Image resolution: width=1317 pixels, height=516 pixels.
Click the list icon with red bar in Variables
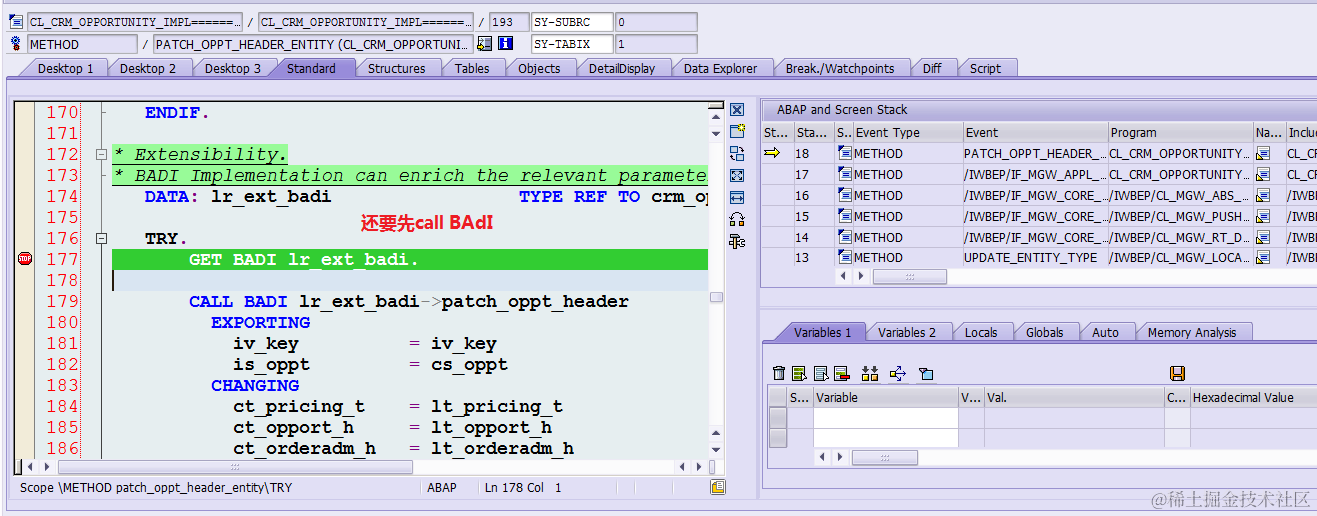[841, 373]
